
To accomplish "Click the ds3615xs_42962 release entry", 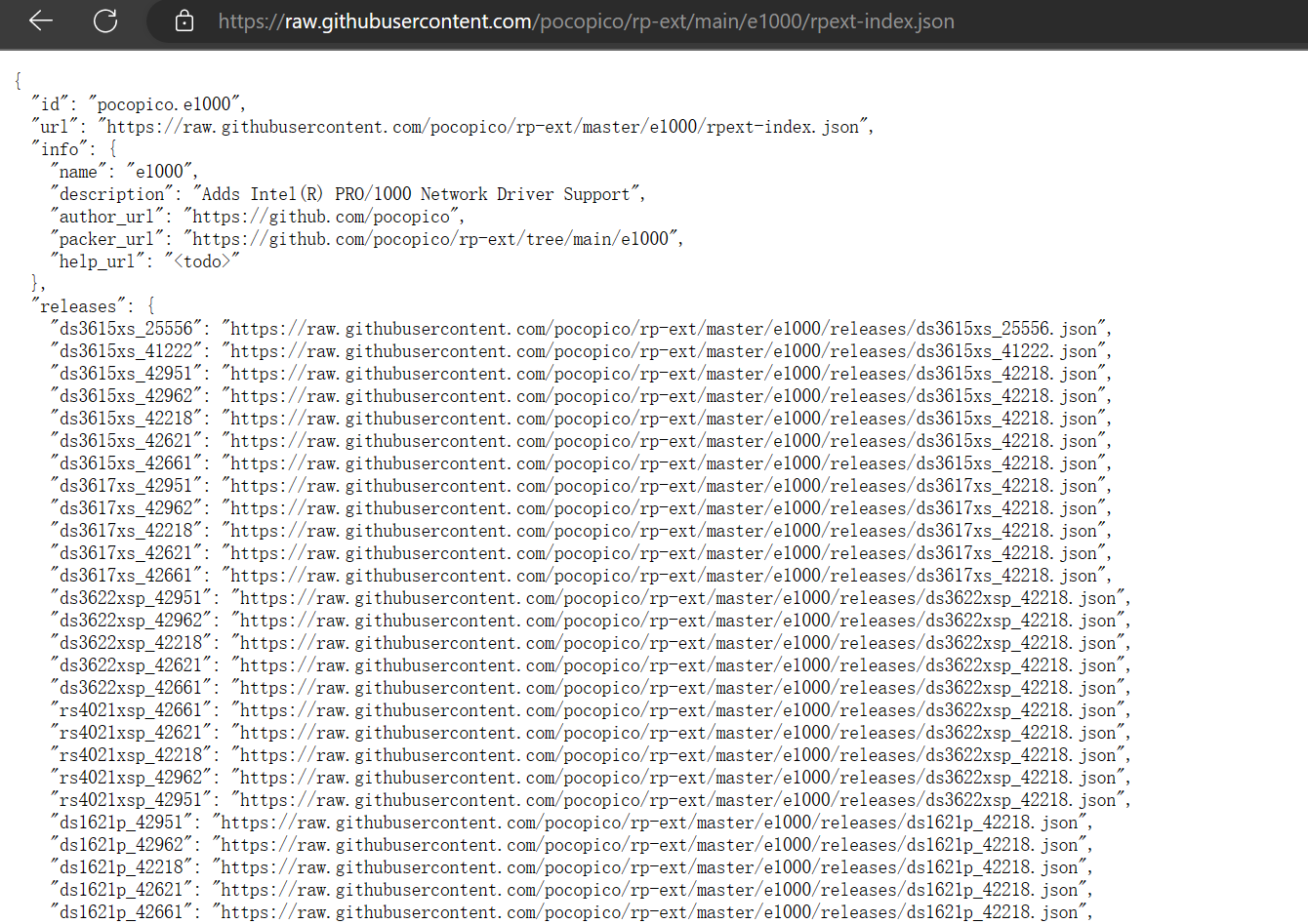I will click(581, 396).
